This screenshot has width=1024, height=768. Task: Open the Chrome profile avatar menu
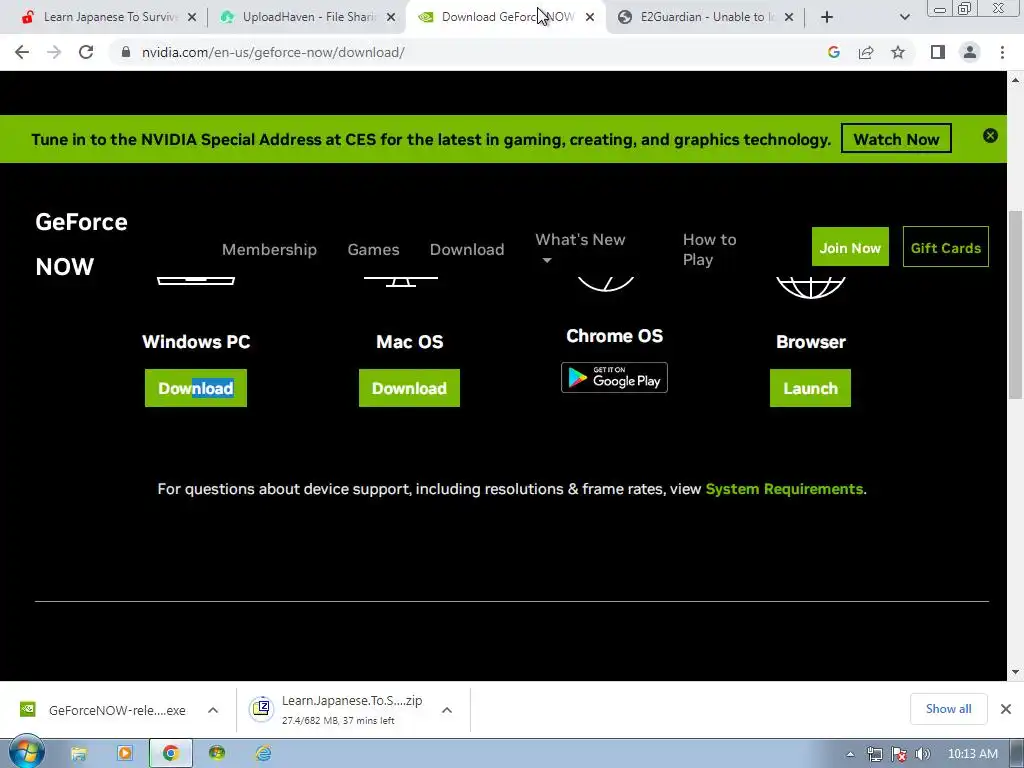[x=970, y=52]
